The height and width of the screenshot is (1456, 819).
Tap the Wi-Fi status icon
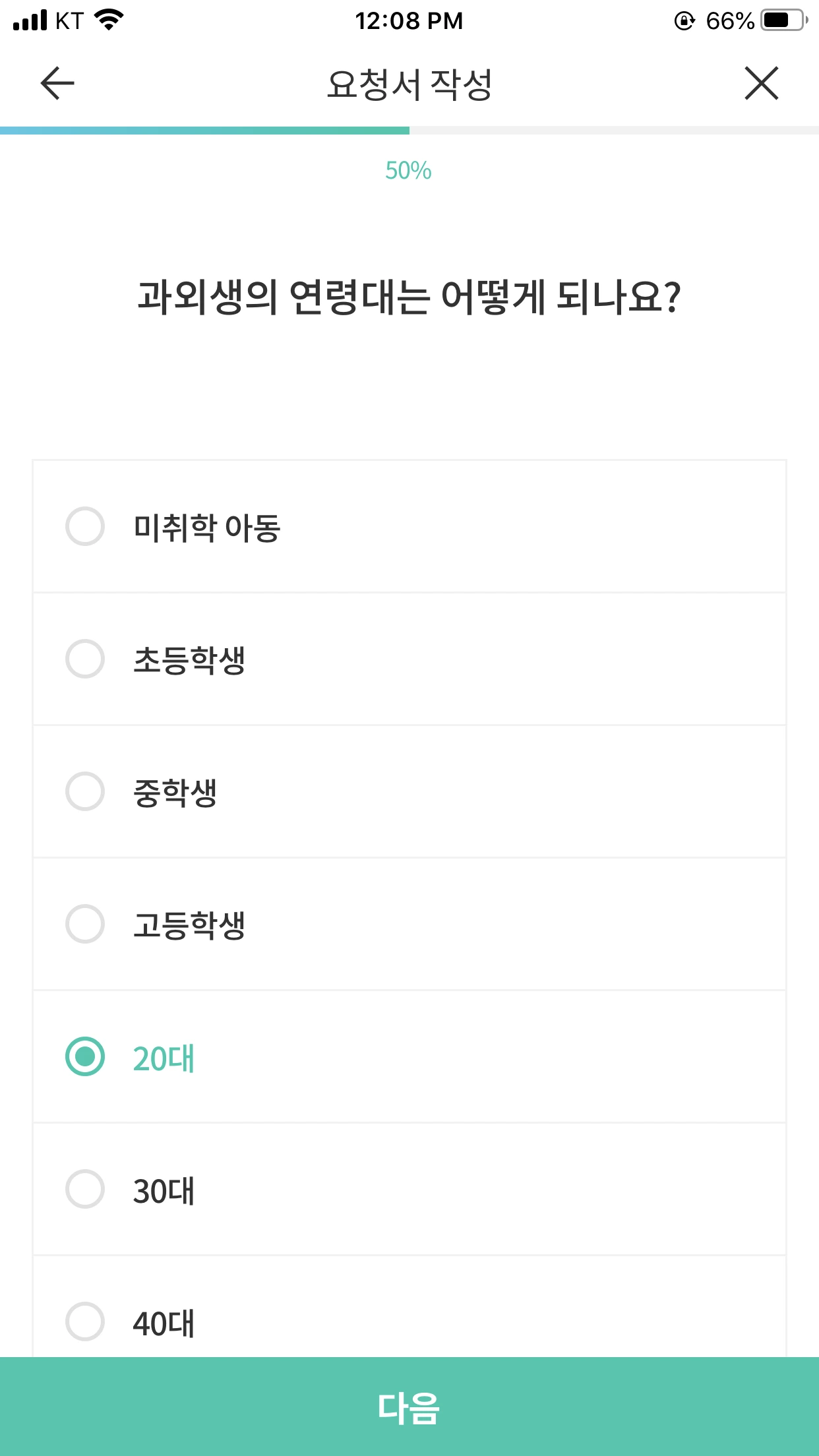[109, 20]
